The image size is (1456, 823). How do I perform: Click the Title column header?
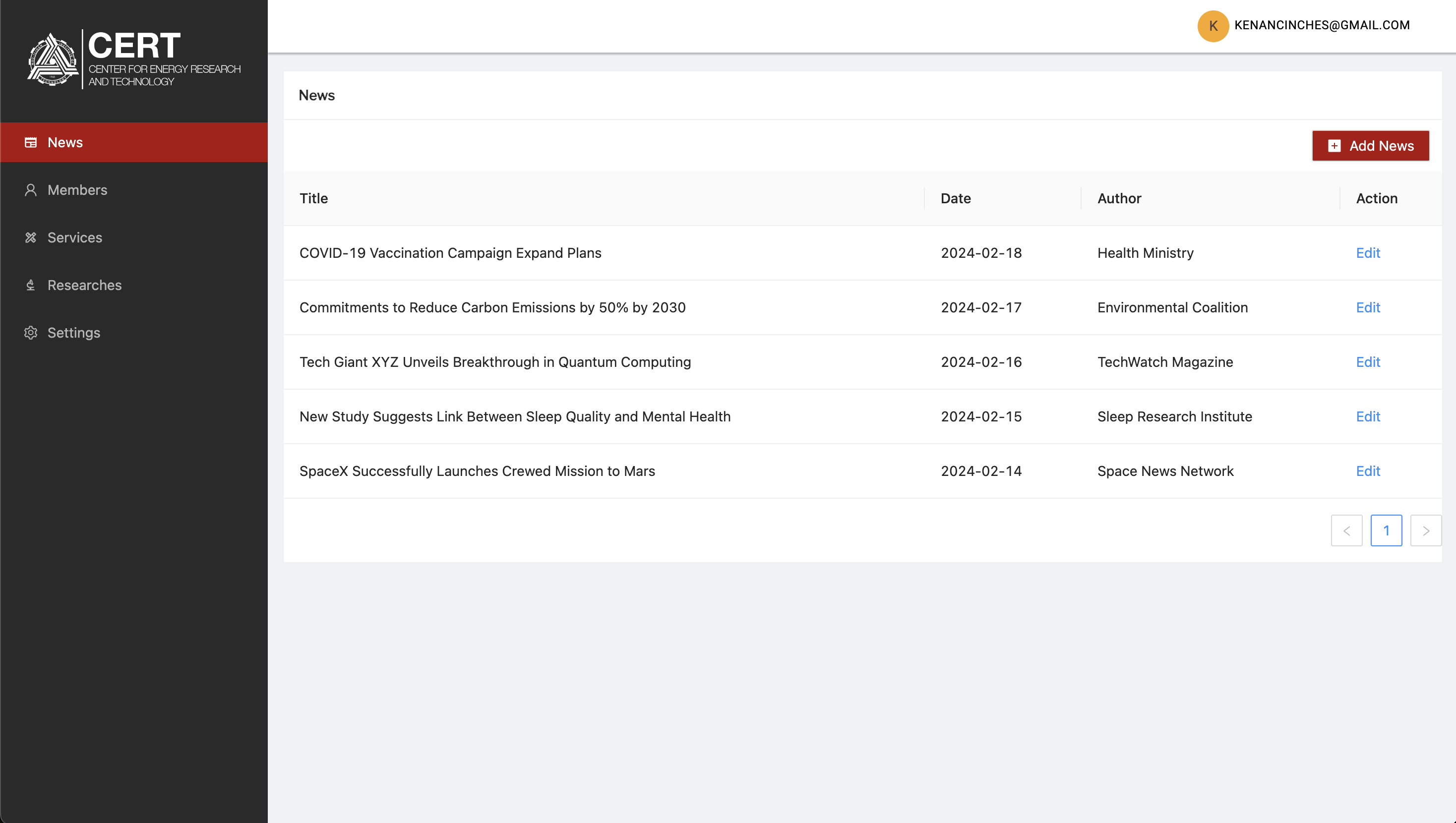coord(314,198)
